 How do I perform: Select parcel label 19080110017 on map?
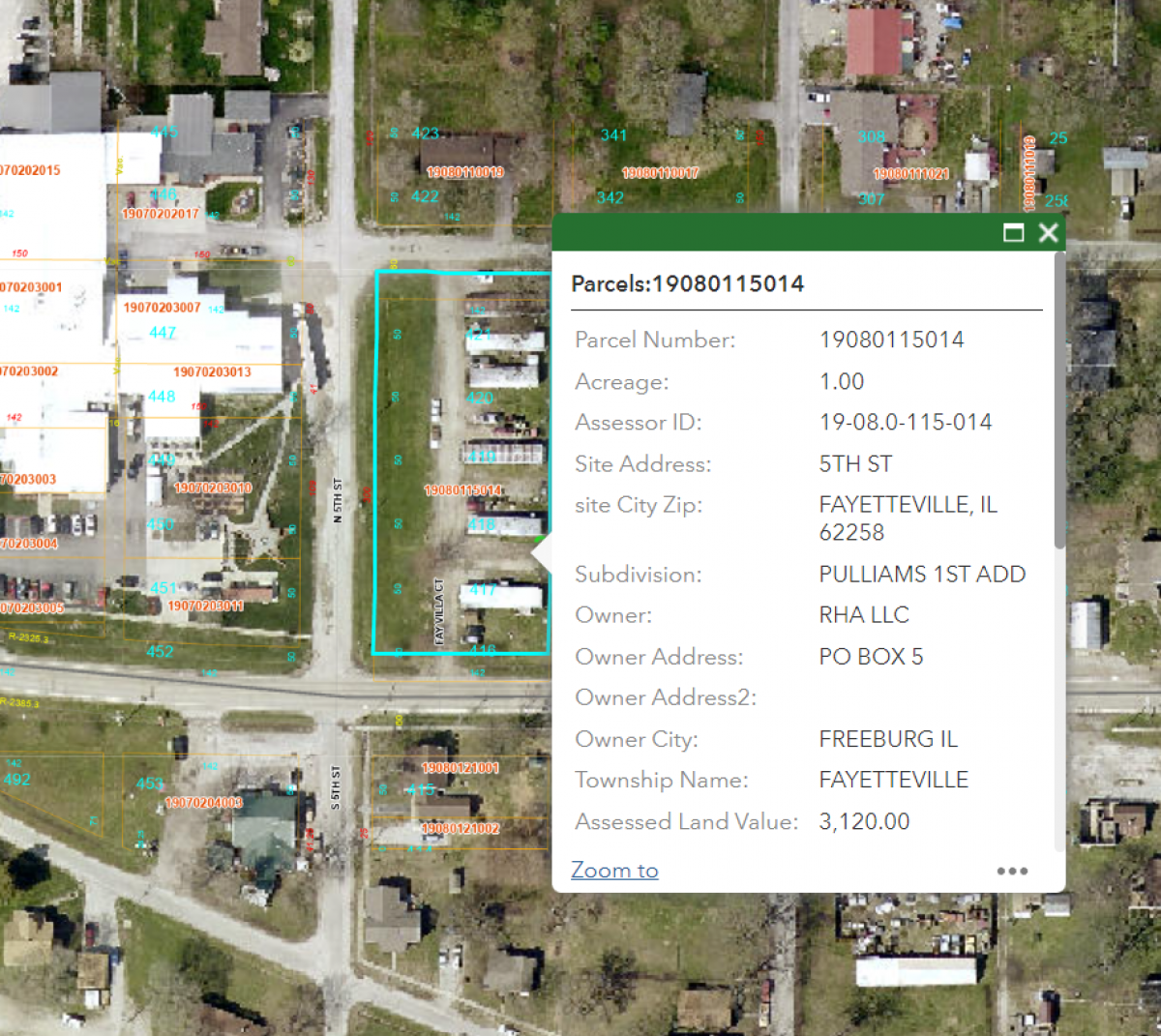[x=660, y=173]
